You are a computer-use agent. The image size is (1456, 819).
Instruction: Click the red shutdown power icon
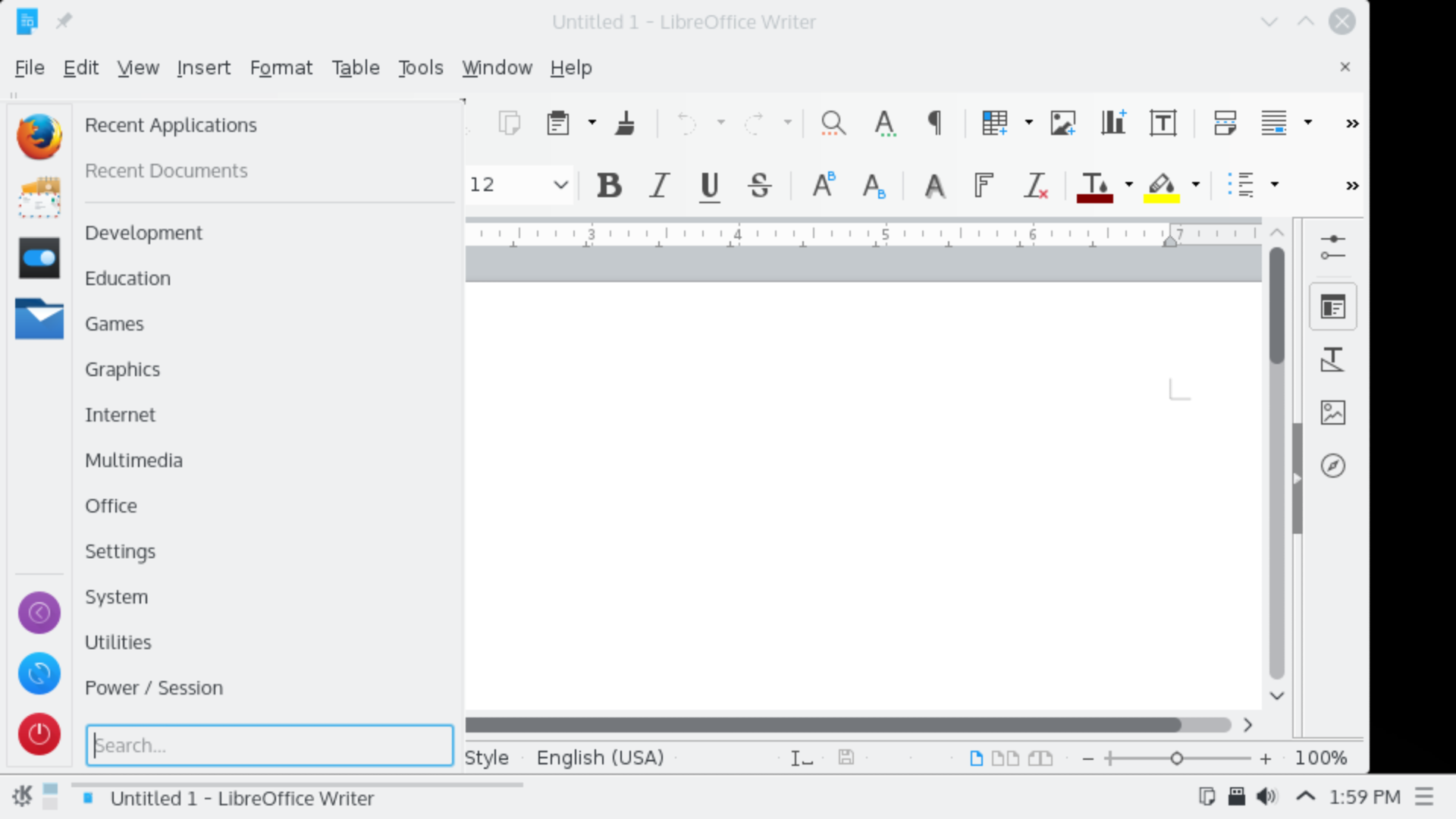pos(39,734)
